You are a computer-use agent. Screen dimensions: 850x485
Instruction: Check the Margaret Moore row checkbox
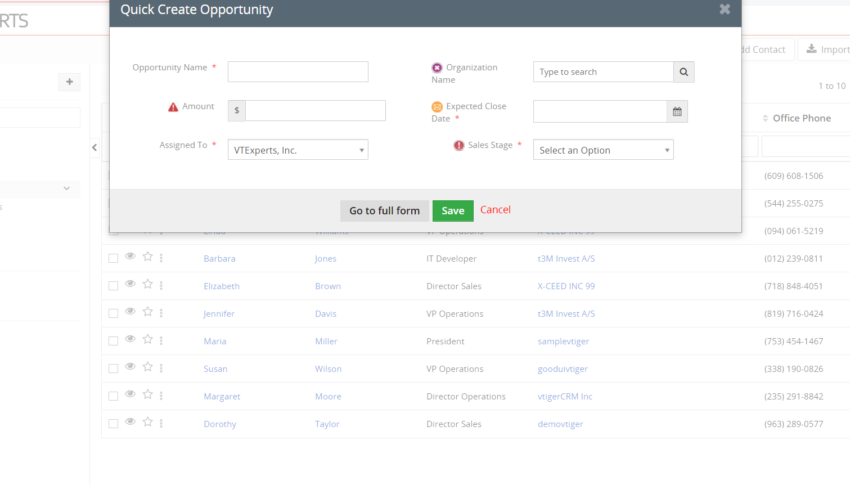(x=113, y=397)
